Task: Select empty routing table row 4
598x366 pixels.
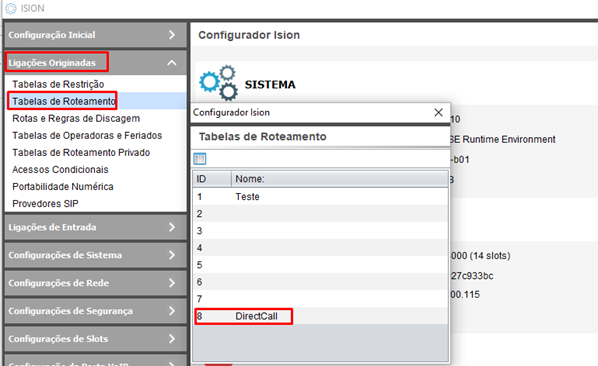Action: pos(320,248)
